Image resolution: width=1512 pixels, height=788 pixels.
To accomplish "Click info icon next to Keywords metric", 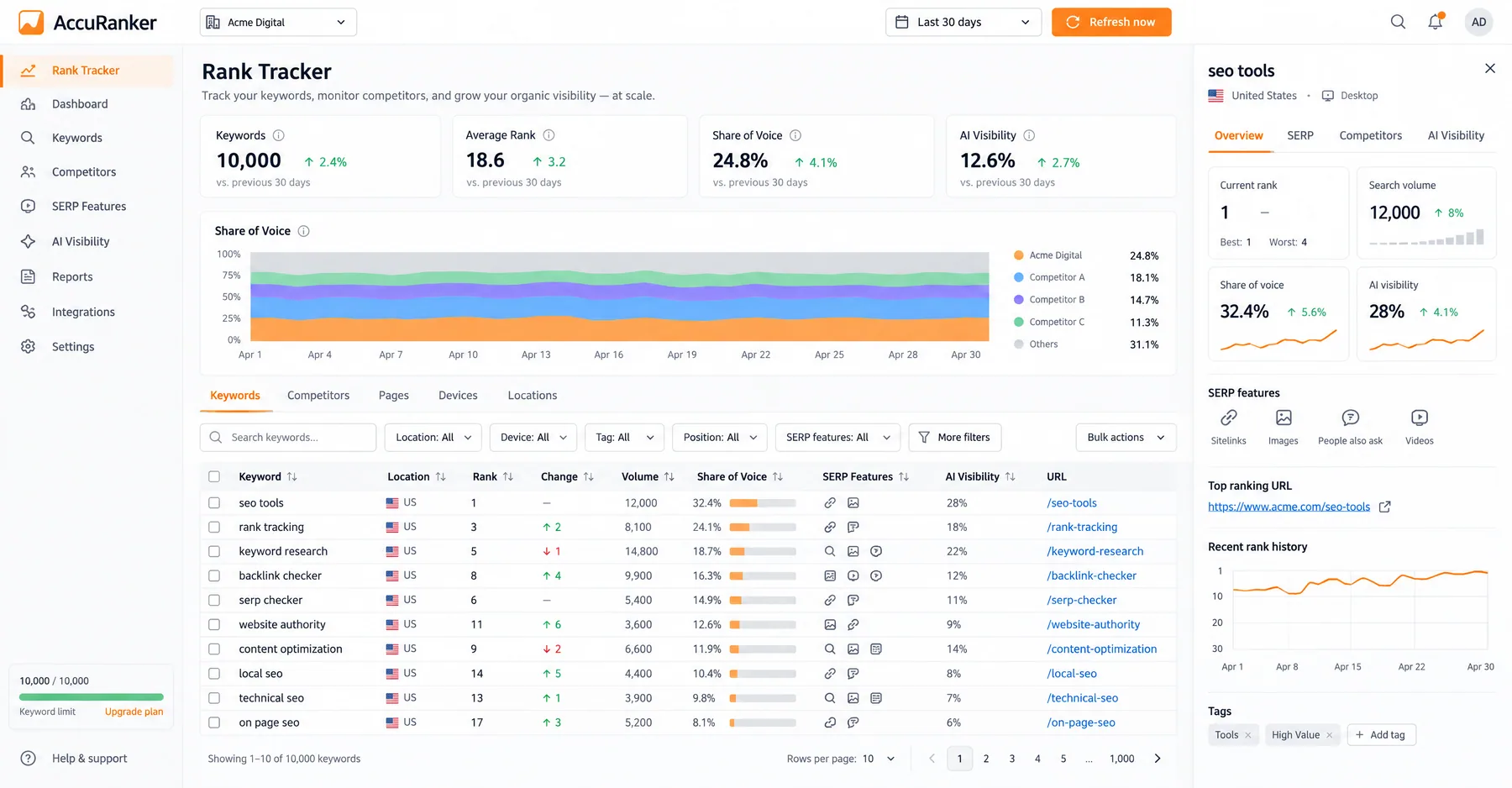I will point(279,135).
